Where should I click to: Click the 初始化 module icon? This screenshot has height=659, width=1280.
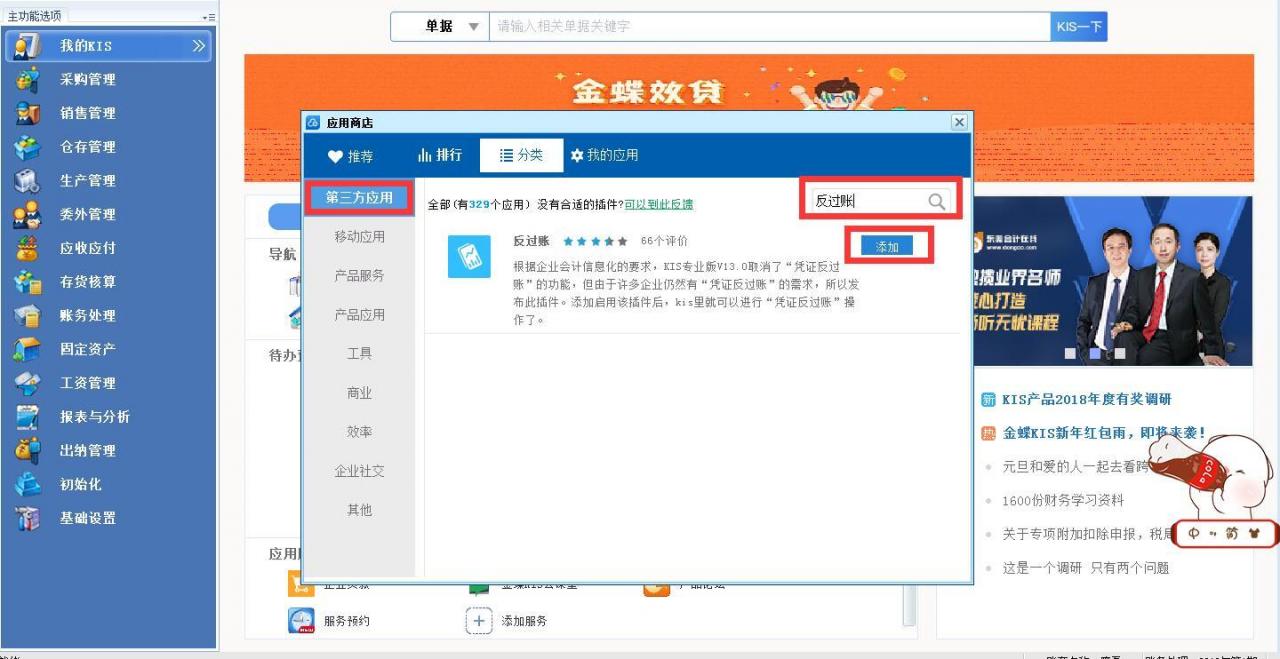[25, 484]
